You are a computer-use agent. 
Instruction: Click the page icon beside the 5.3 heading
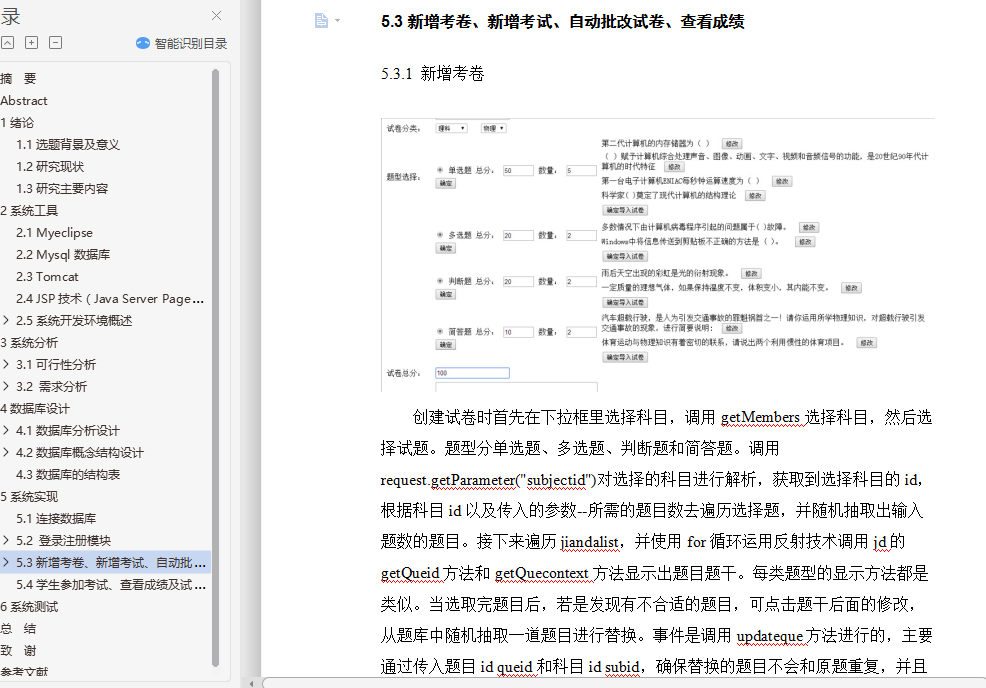(321, 21)
